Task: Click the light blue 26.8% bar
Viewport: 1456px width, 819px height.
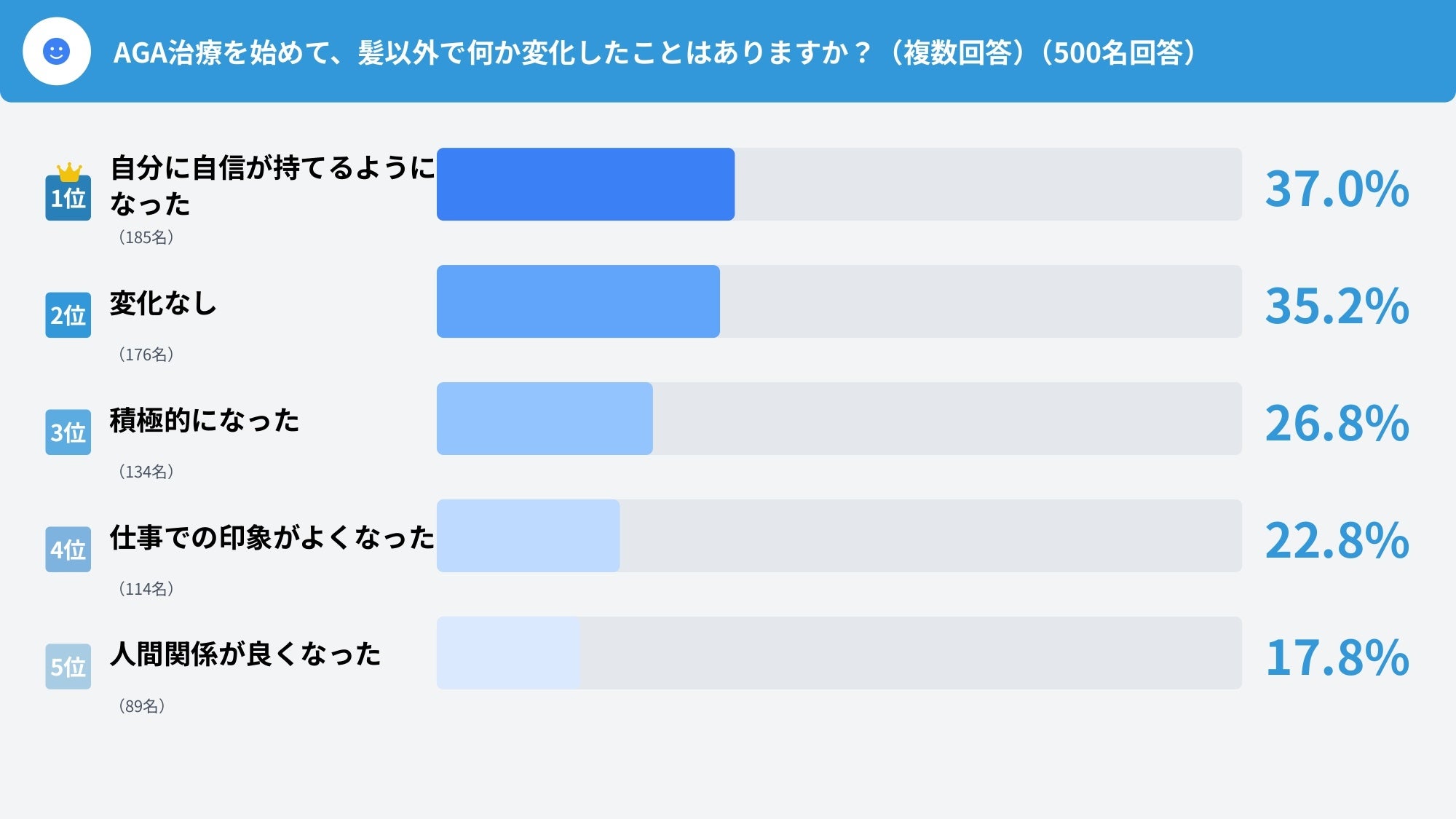Action: click(545, 419)
